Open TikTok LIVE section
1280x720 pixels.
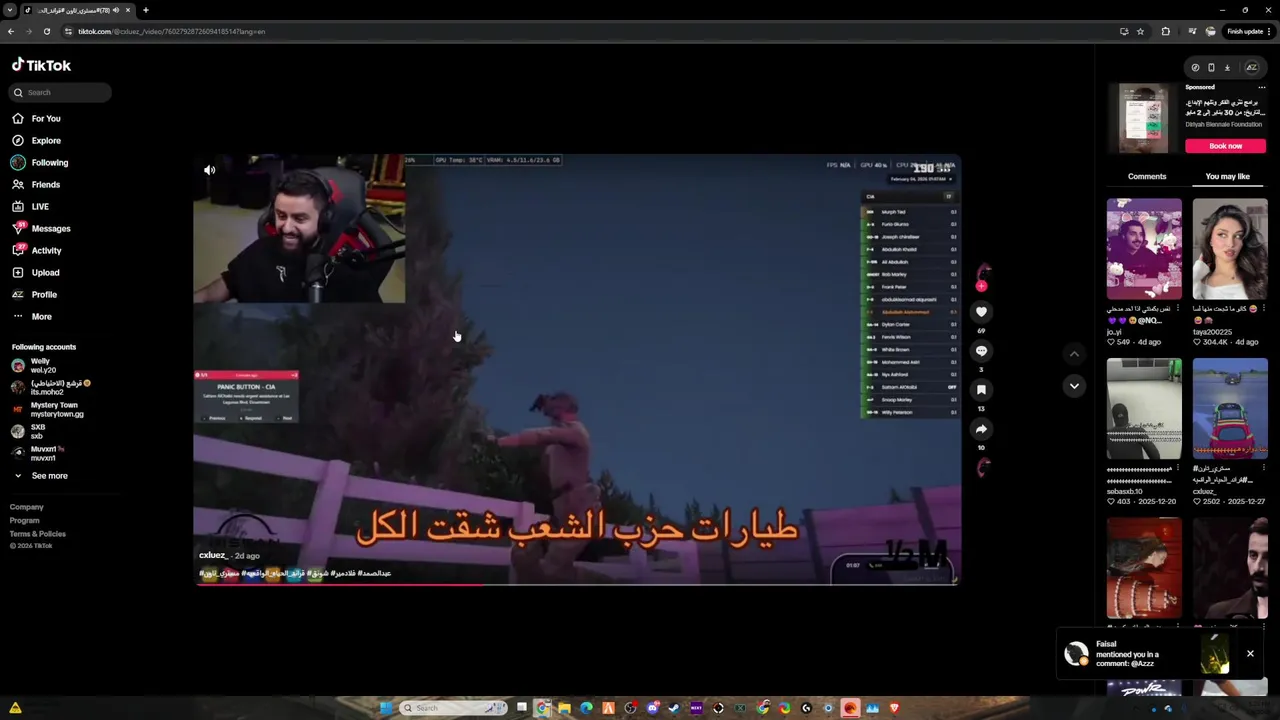[31, 206]
